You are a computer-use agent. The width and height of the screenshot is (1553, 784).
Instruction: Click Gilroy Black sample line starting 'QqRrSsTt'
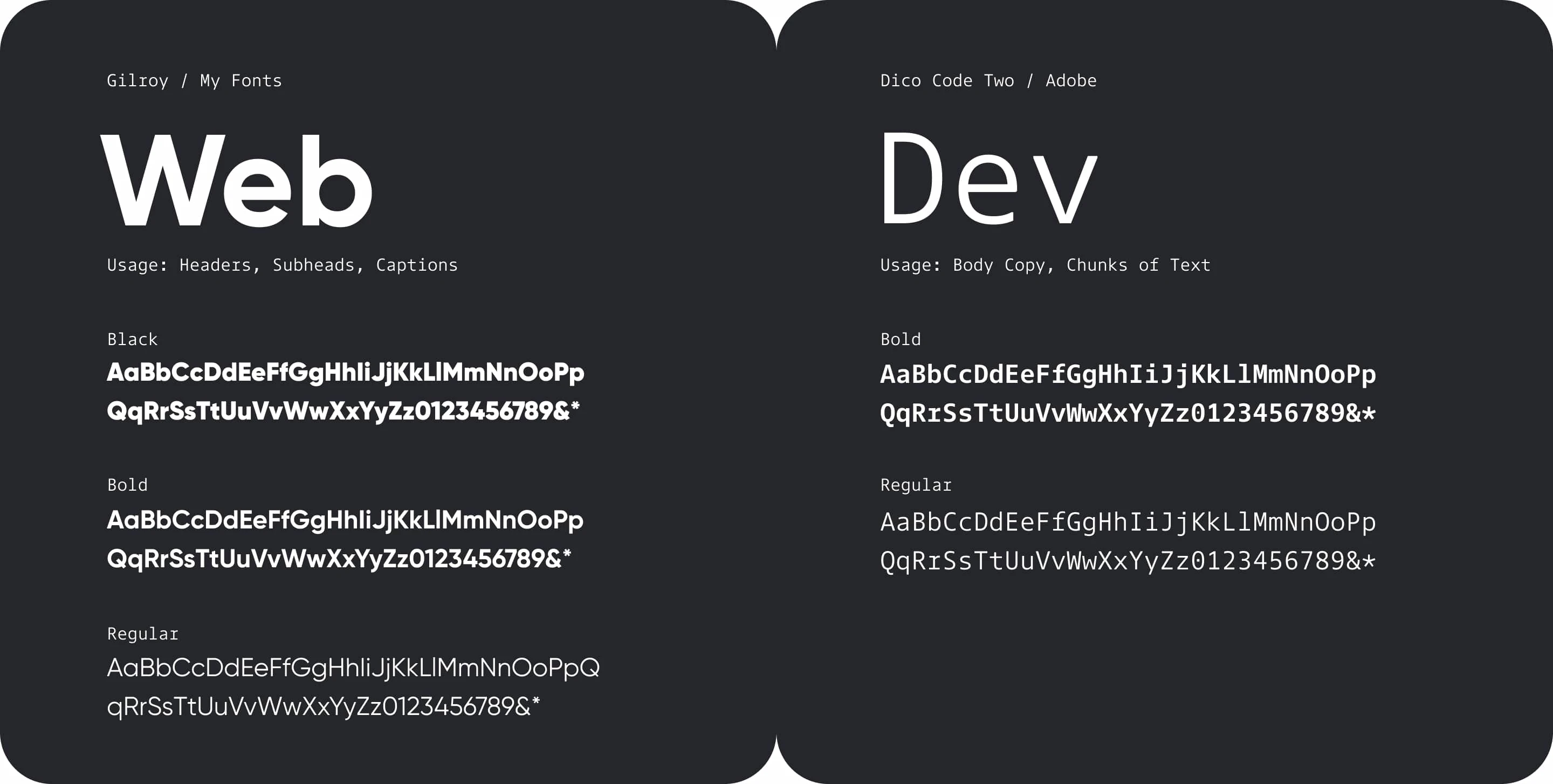pos(343,412)
